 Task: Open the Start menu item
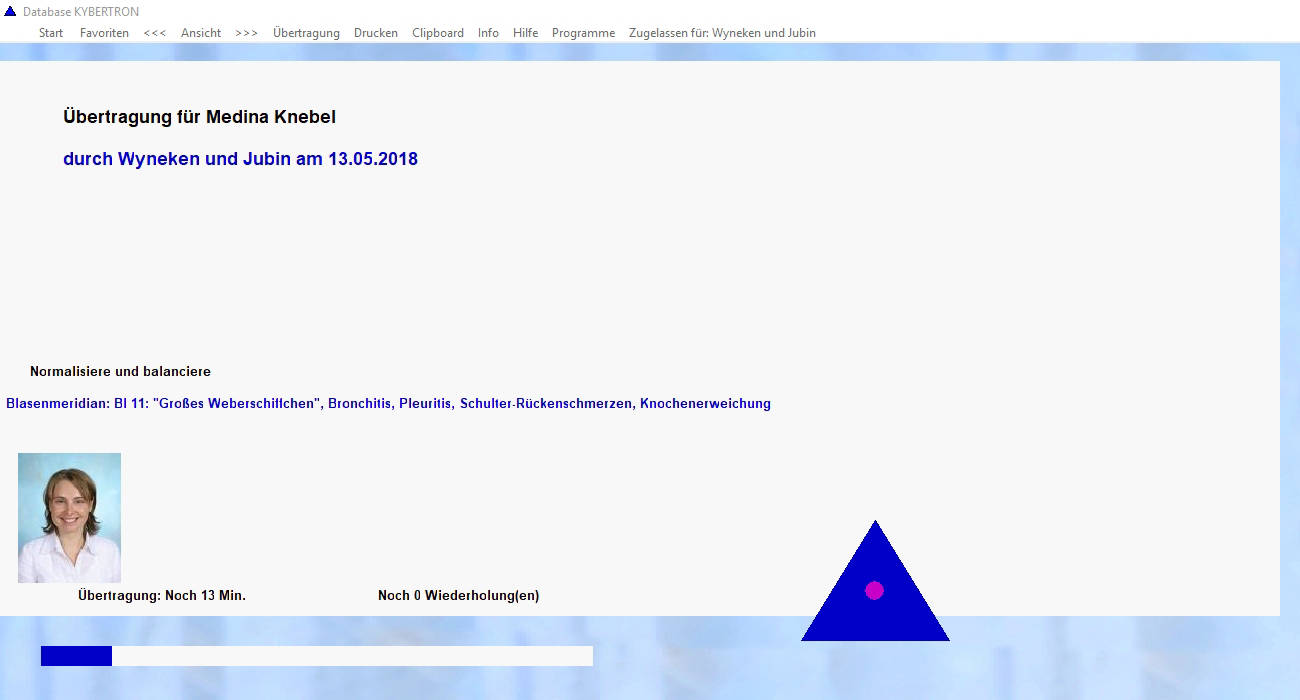click(51, 33)
